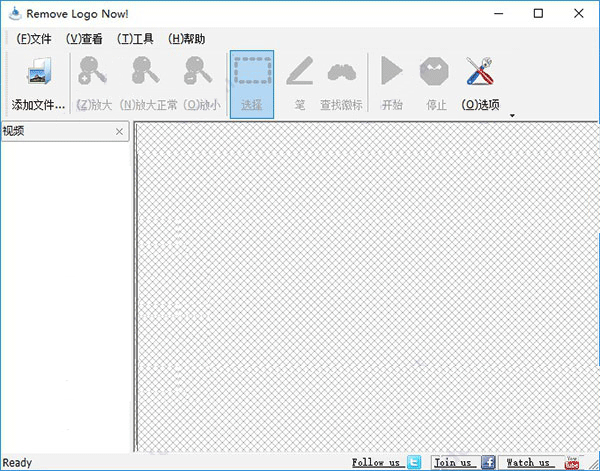Click the Stop (停止) octagon icon
Viewport: 600px width, 471px height.
[434, 71]
